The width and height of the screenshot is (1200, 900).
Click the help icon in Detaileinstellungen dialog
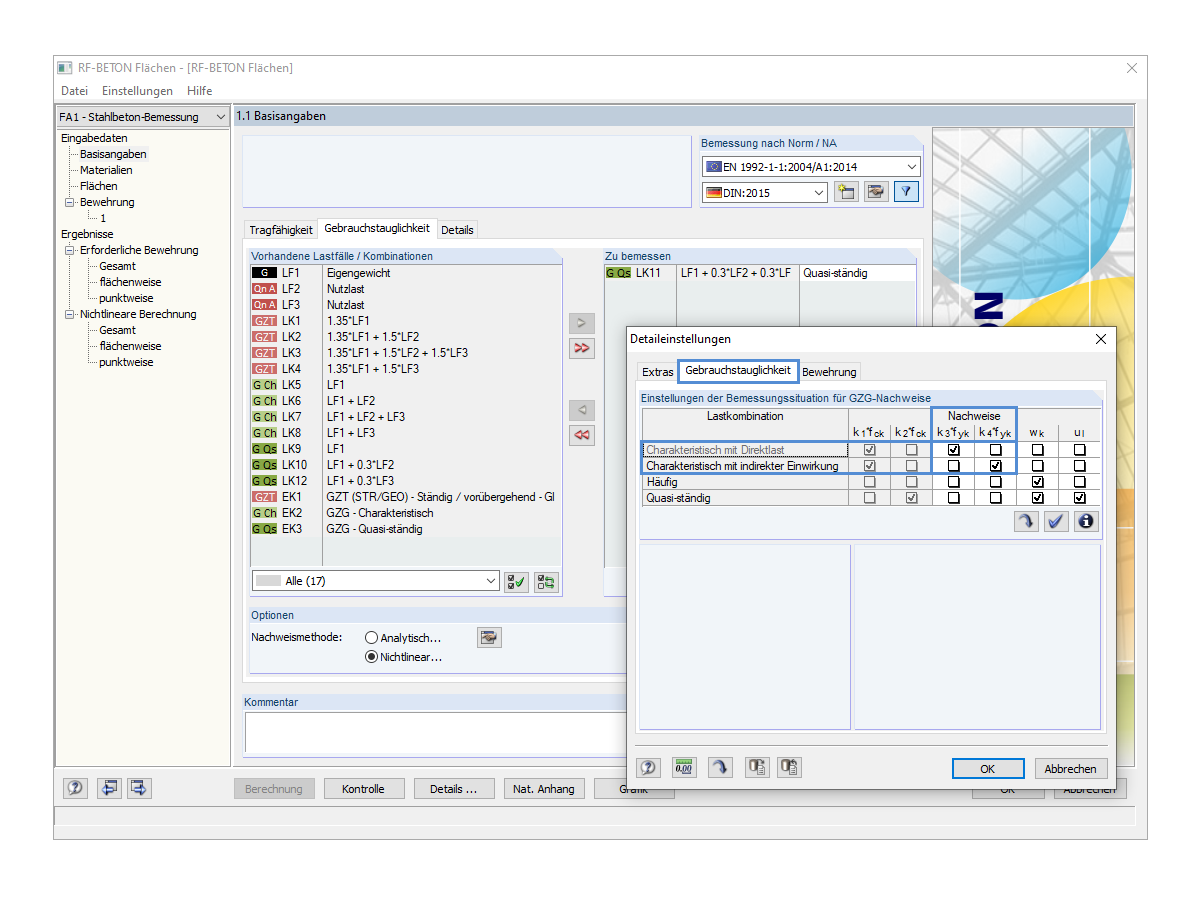(x=648, y=768)
